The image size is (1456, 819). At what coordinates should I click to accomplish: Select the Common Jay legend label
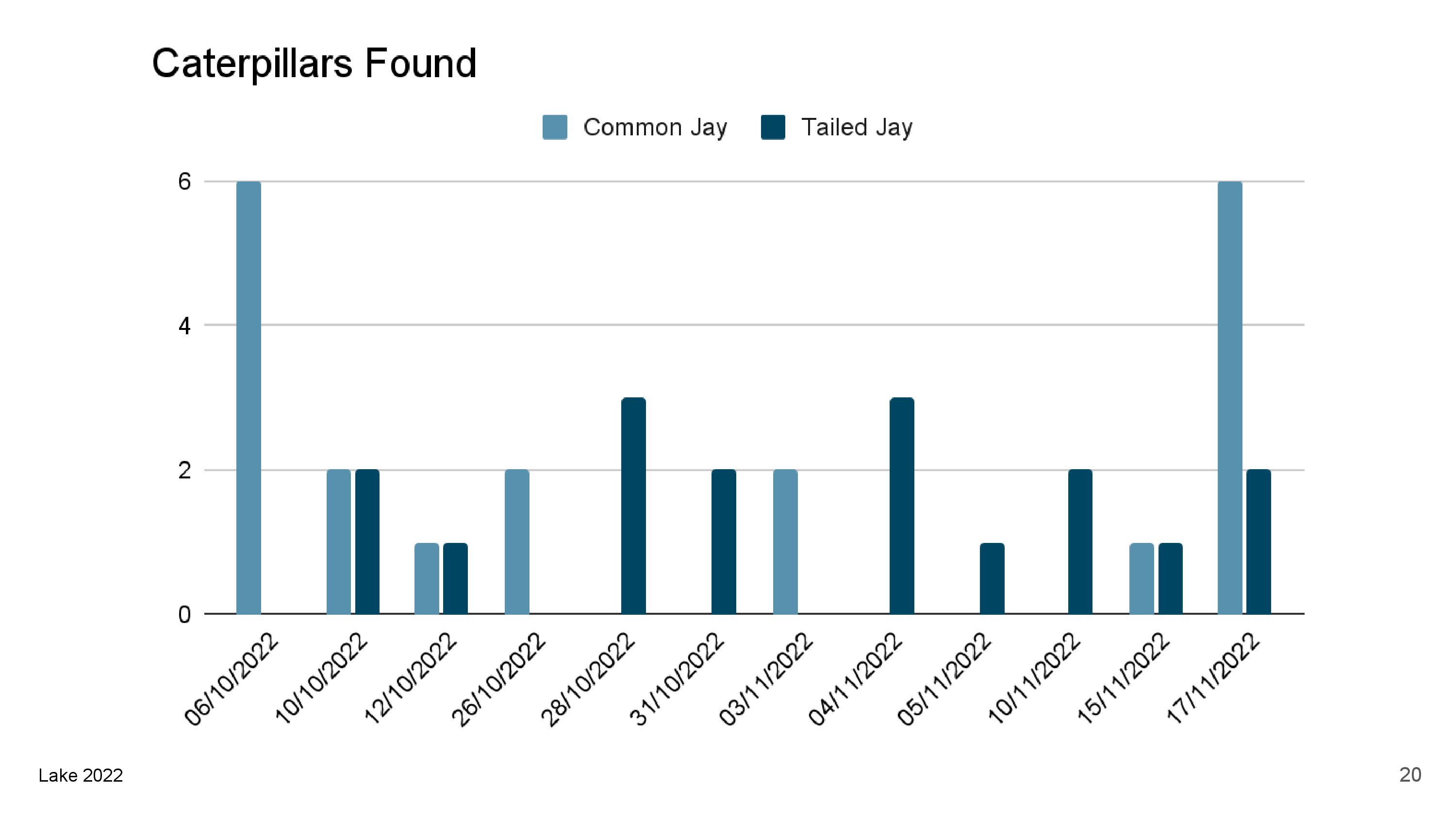(655, 128)
